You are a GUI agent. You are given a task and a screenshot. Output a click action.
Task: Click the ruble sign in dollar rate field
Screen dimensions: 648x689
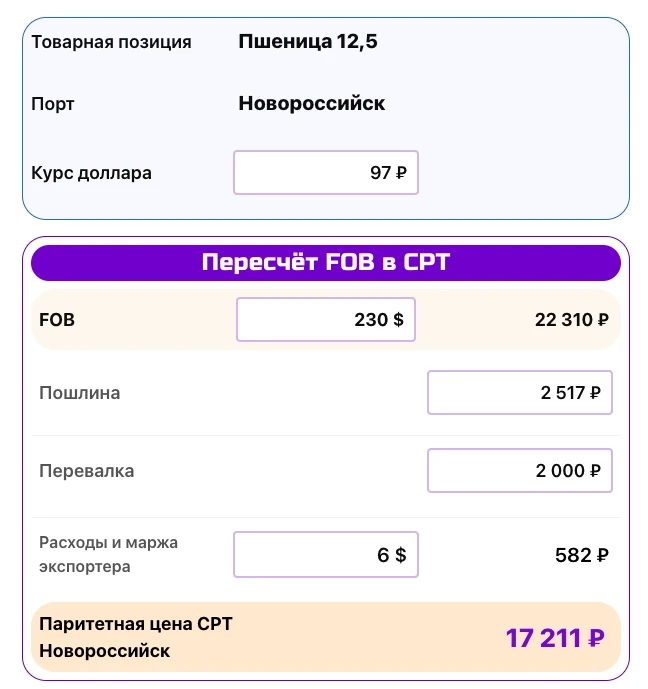[x=401, y=173]
